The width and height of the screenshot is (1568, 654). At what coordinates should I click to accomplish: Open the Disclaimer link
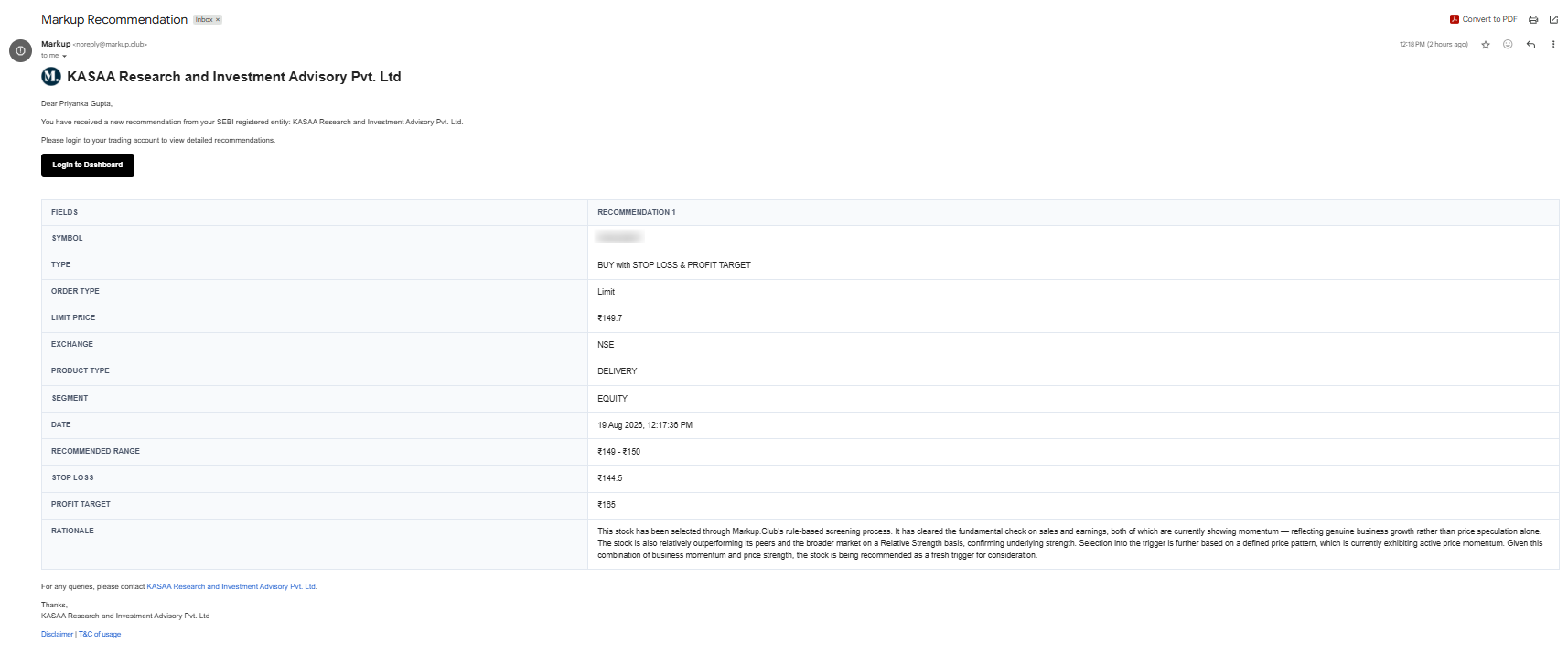click(57, 634)
